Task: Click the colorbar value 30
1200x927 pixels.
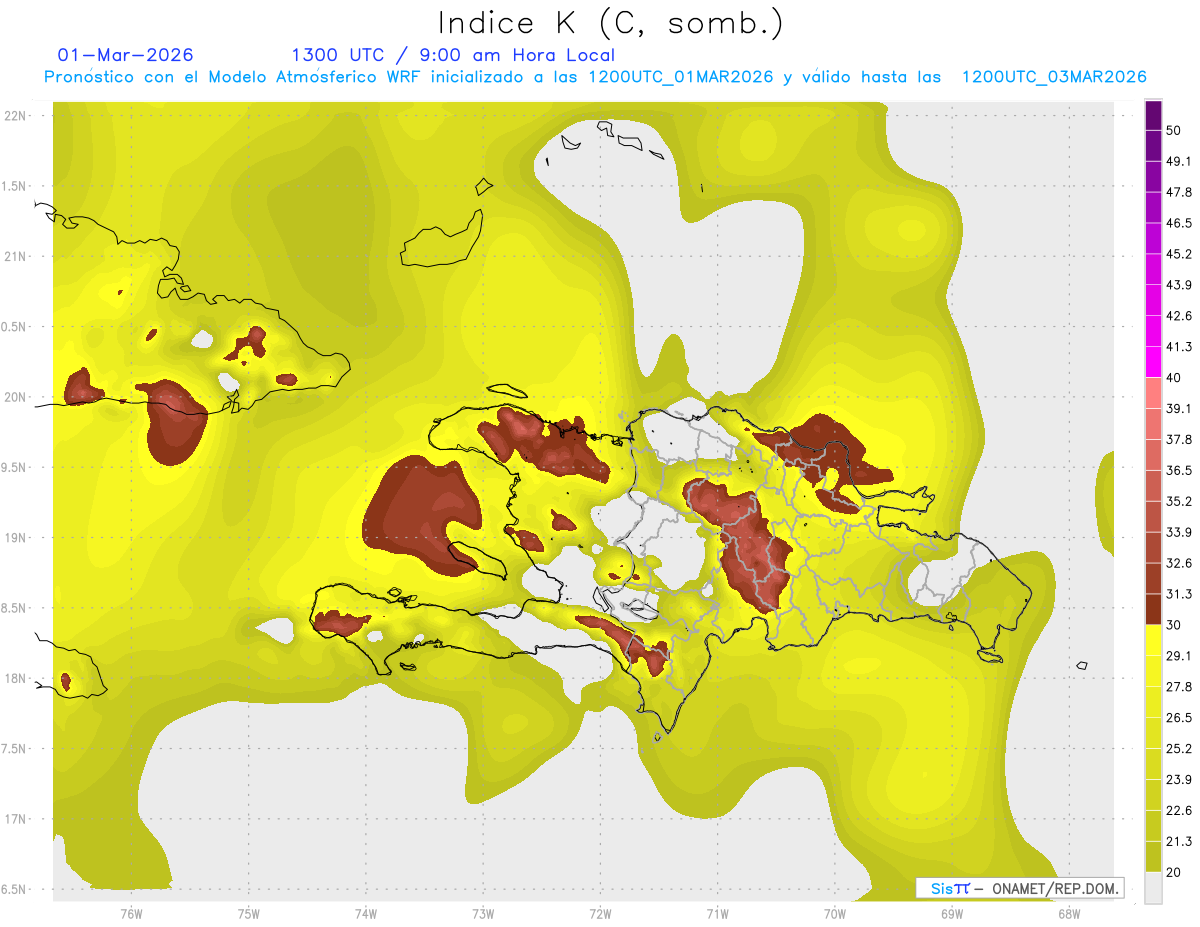Action: coord(1175,624)
